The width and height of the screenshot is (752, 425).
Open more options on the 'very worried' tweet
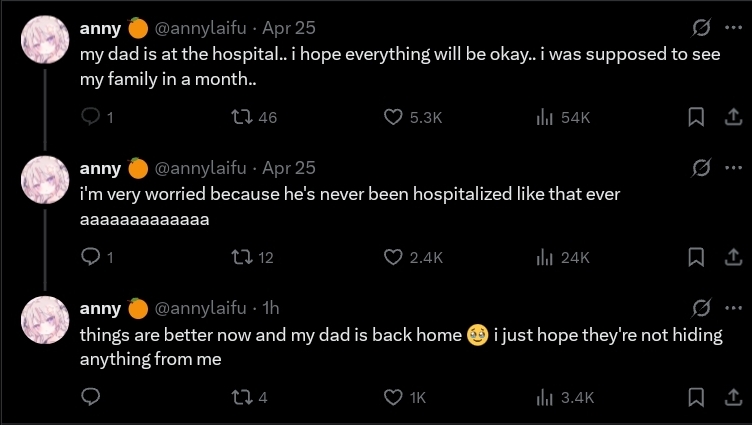[732, 167]
